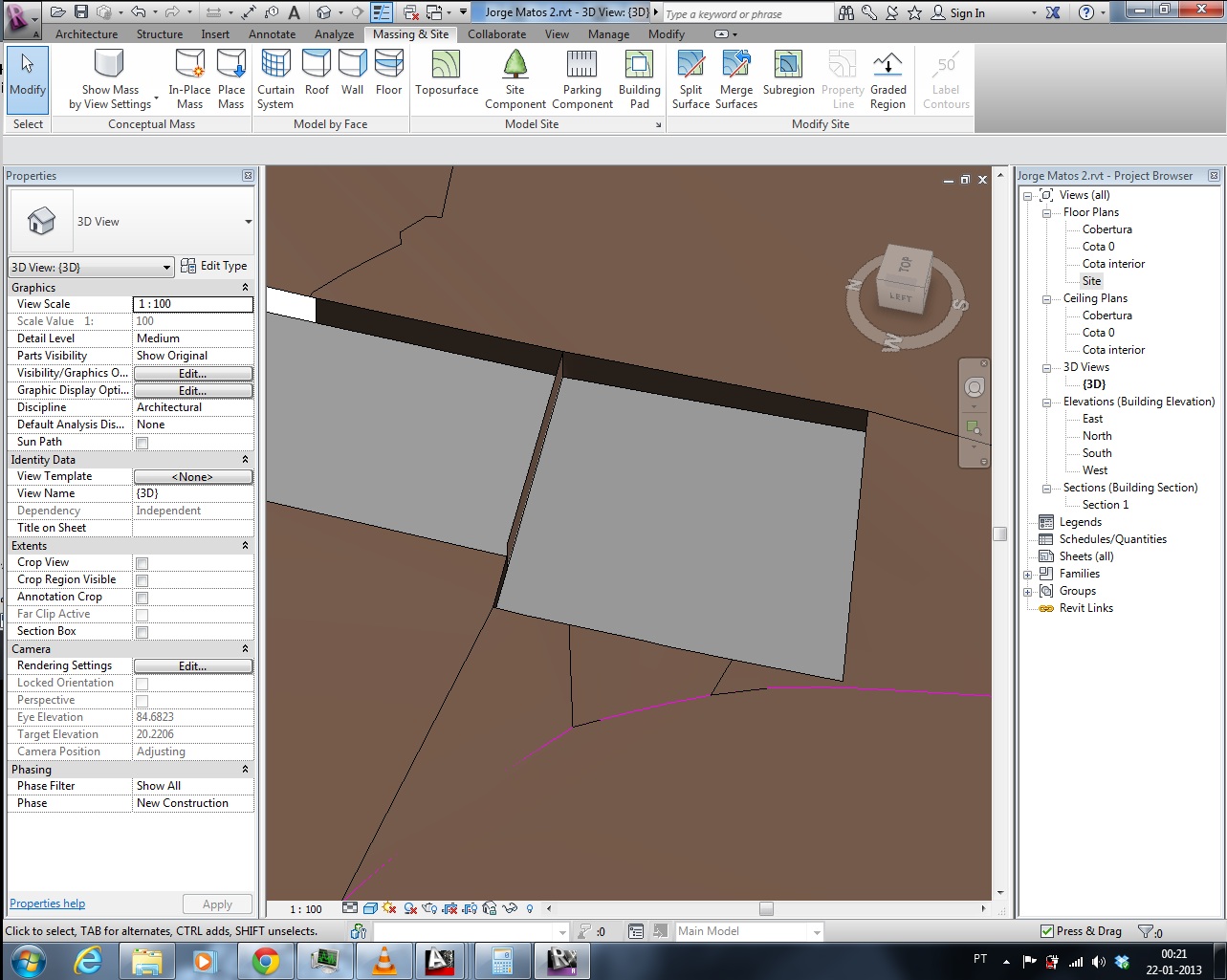Select the Graded Region tool
The image size is (1227, 980).
click(x=887, y=76)
